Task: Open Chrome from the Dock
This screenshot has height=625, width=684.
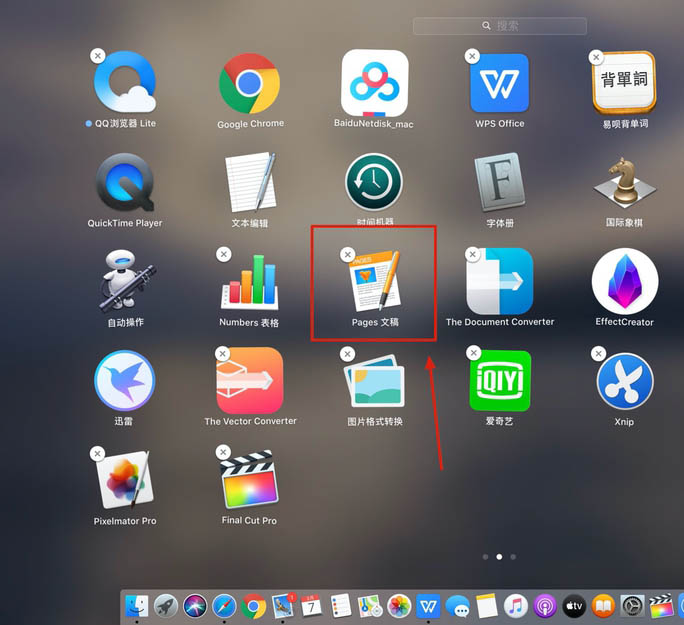Action: tap(253, 606)
